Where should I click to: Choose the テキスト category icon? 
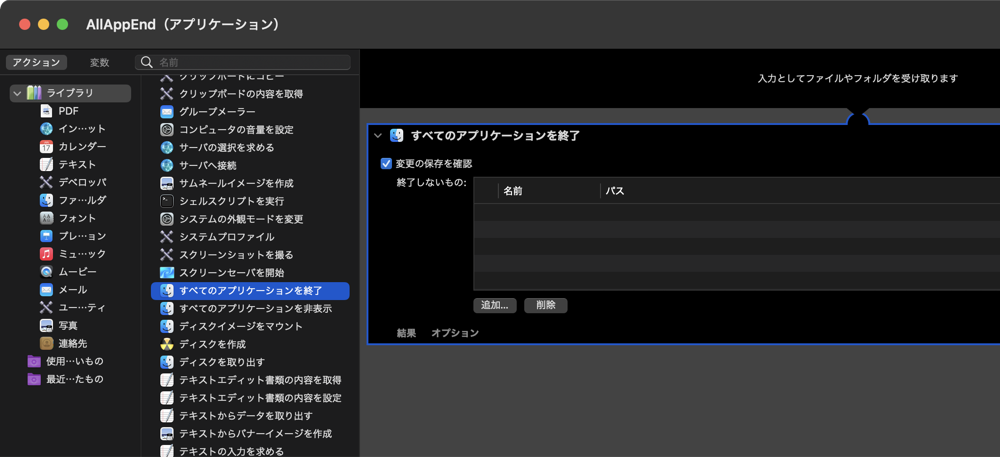pos(46,164)
